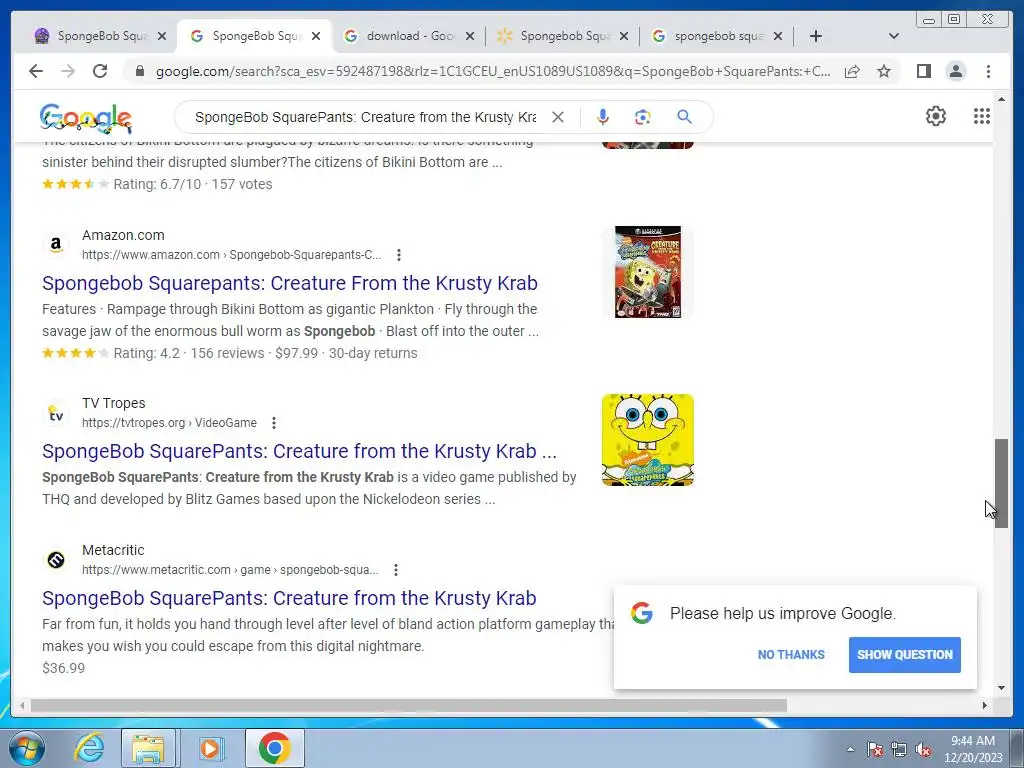Open more options for TV Tropes result
1024x768 pixels.
click(x=274, y=423)
